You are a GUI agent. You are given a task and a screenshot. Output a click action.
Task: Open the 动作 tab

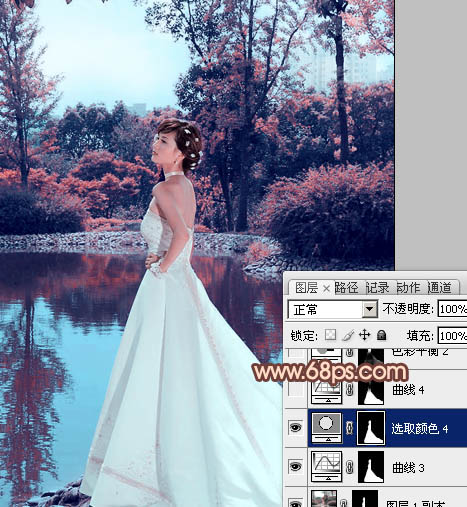409,288
